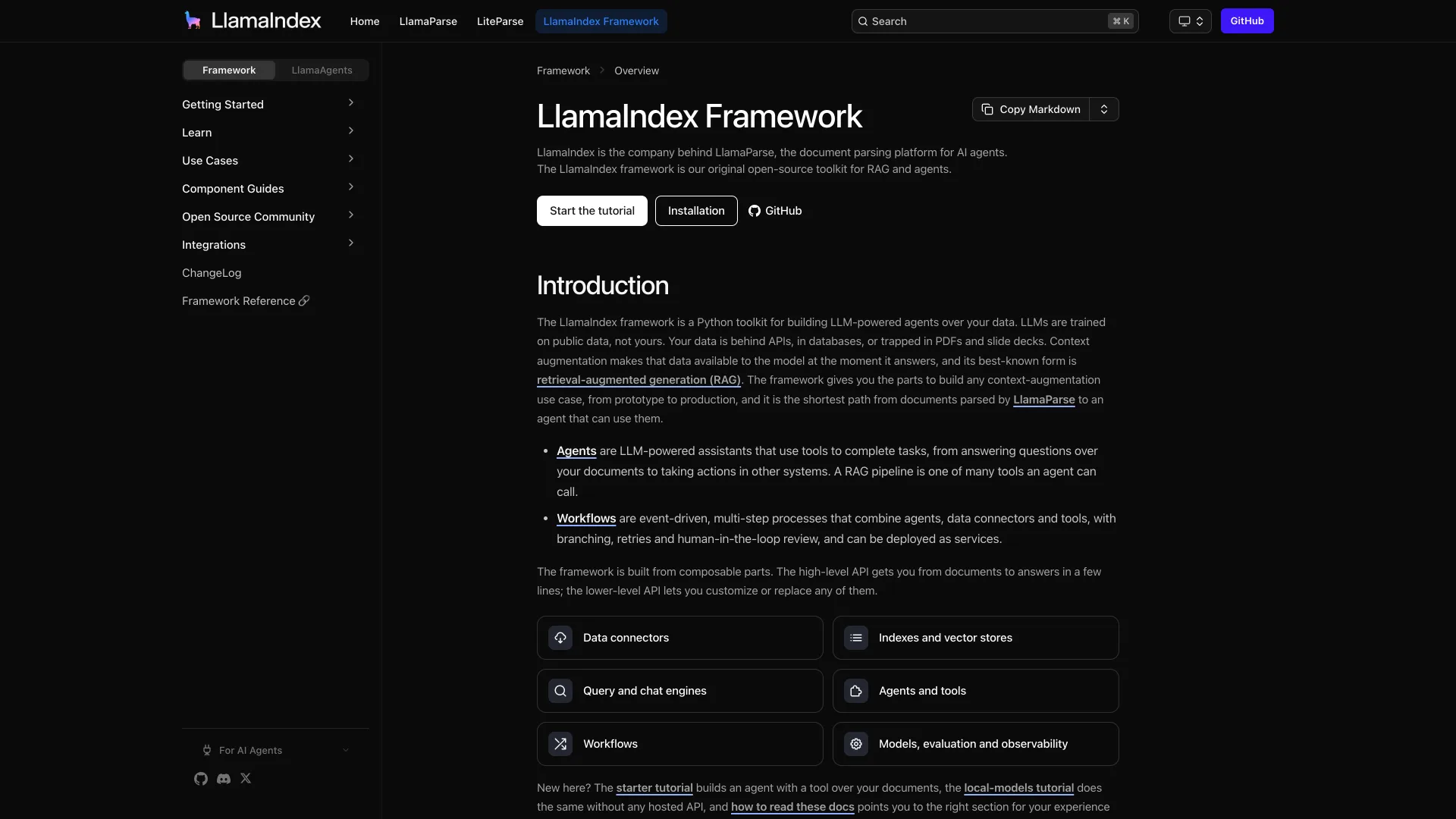Image resolution: width=1456 pixels, height=819 pixels.
Task: Click the search magnifier icon
Action: 863,21
